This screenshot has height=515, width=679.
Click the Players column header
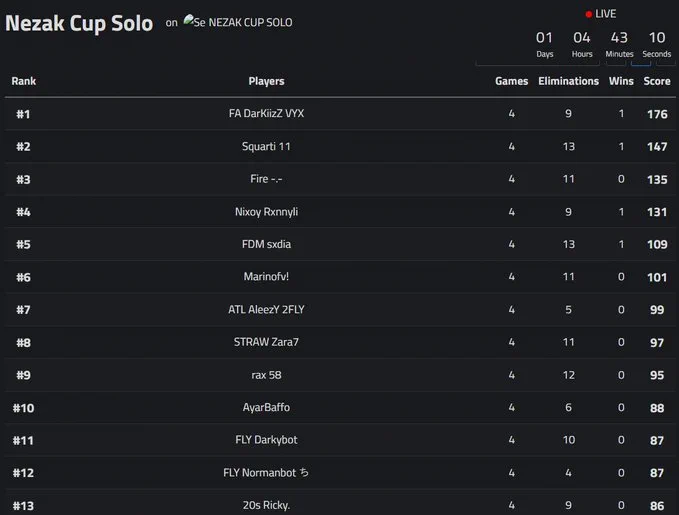[x=266, y=81]
